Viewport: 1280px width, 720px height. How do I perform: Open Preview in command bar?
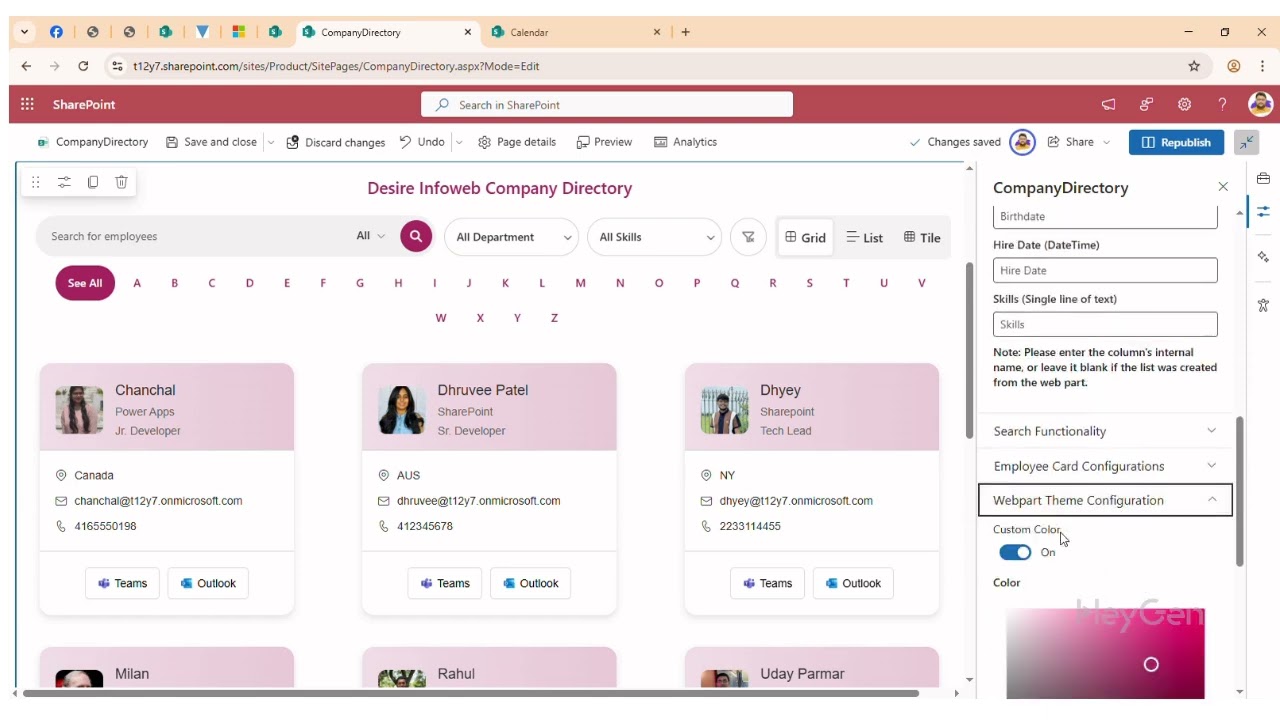click(604, 142)
